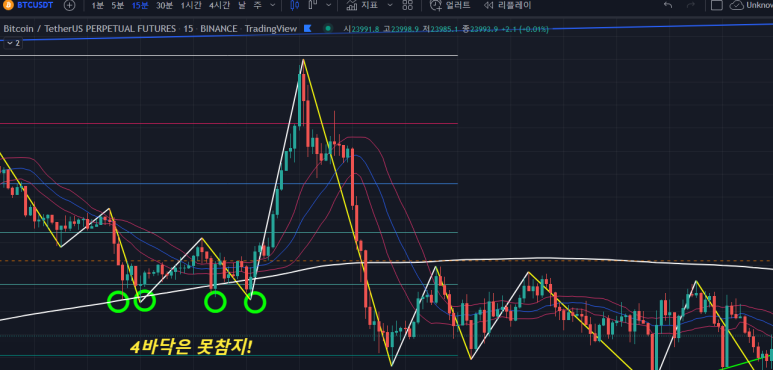This screenshot has height=370, width=773.
Task: Select the 15분 timeframe
Action: (x=140, y=5)
